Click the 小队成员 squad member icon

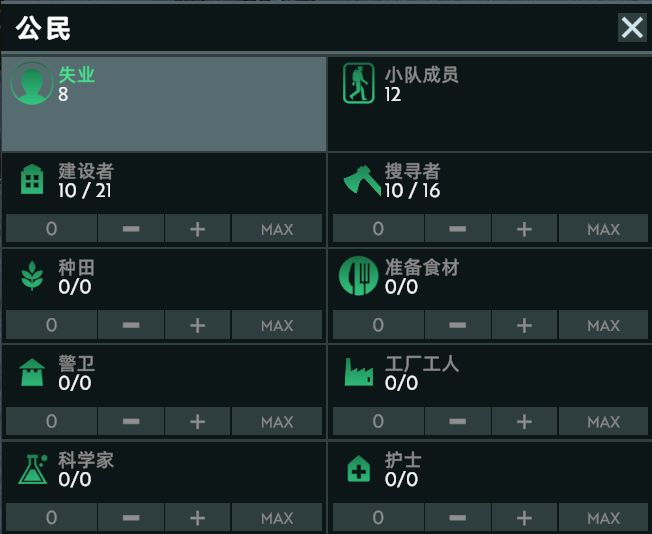pyautogui.click(x=358, y=84)
